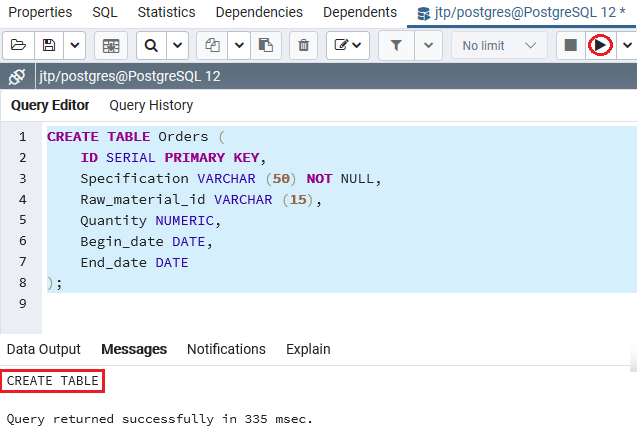Open the Edit pencil dropdown
The image size is (637, 435).
coord(348,45)
